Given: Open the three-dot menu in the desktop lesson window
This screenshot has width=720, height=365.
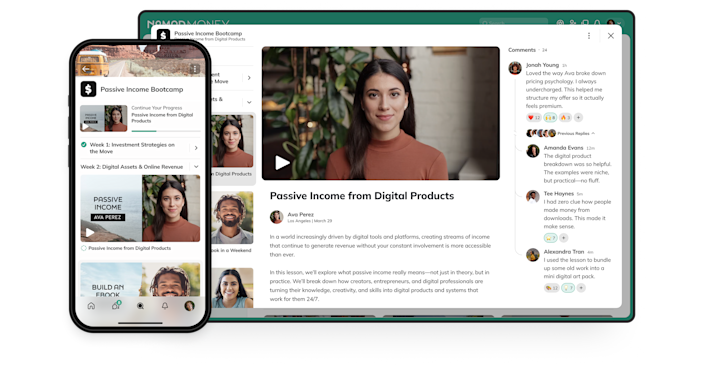Looking at the screenshot, I should tap(589, 36).
